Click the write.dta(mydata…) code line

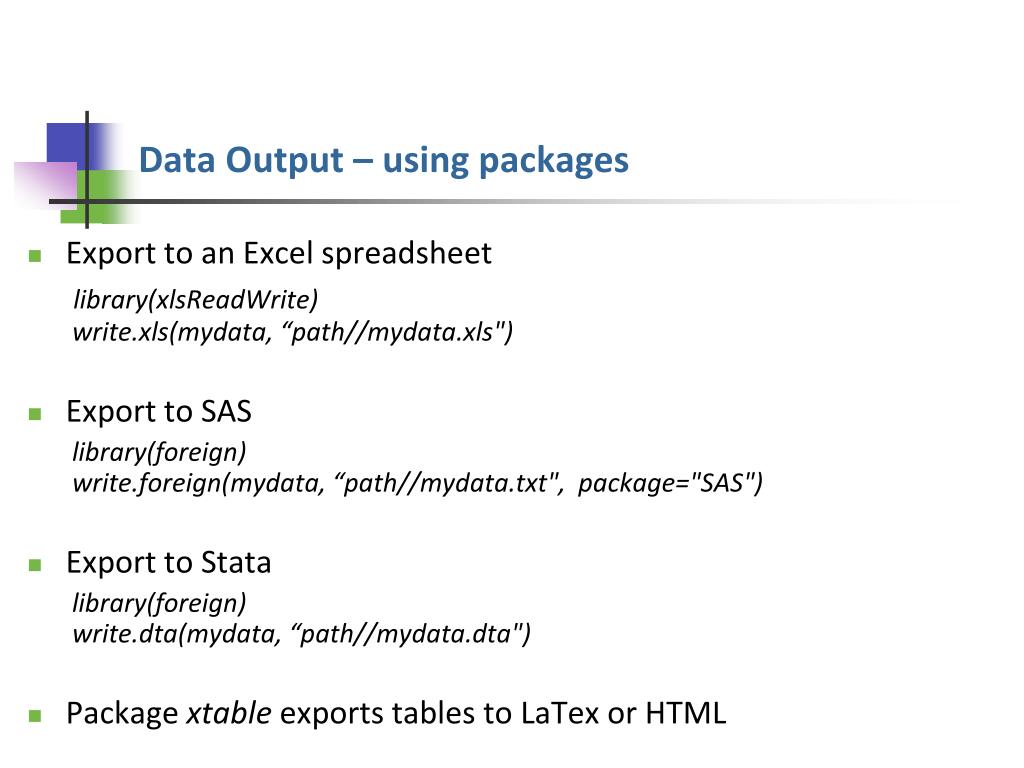coord(302,634)
